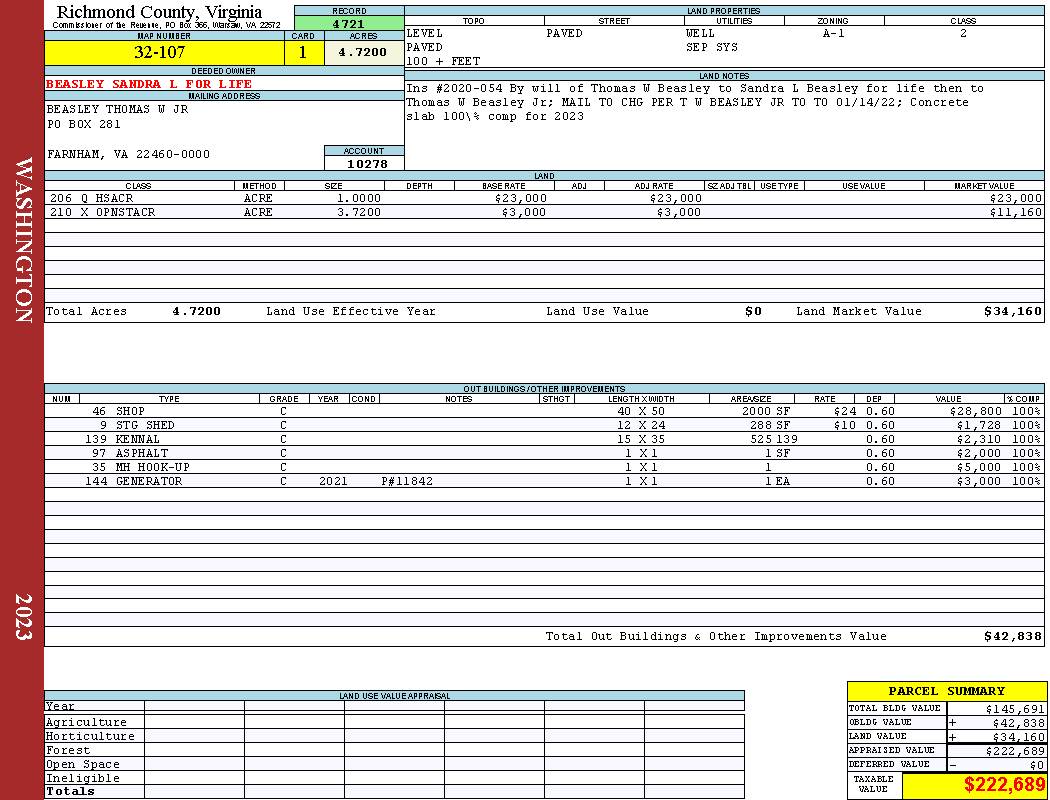Click the card number 1 field
Viewport: 1050px width, 800px height.
pyautogui.click(x=303, y=52)
